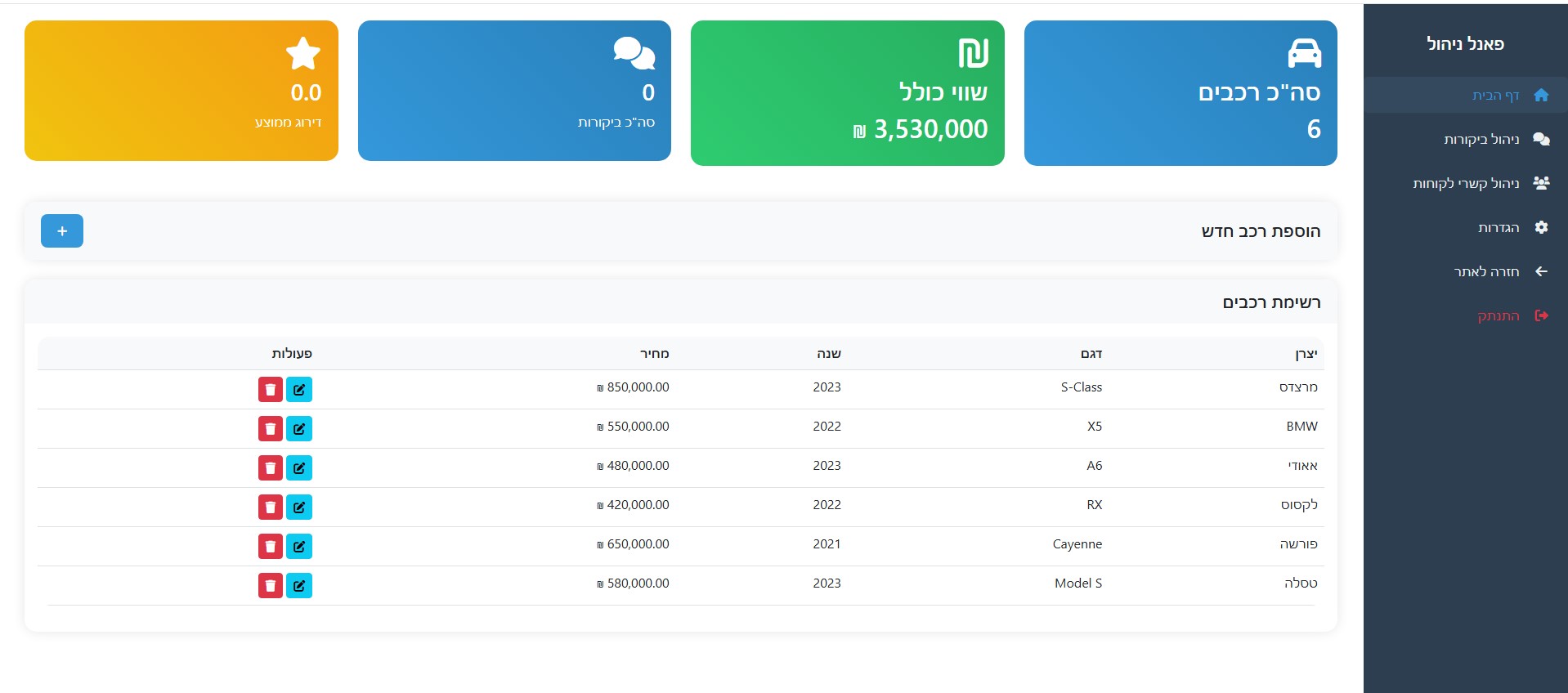The image size is (1568, 693).
Task: Edit the Audi A6 entry
Action: click(299, 468)
